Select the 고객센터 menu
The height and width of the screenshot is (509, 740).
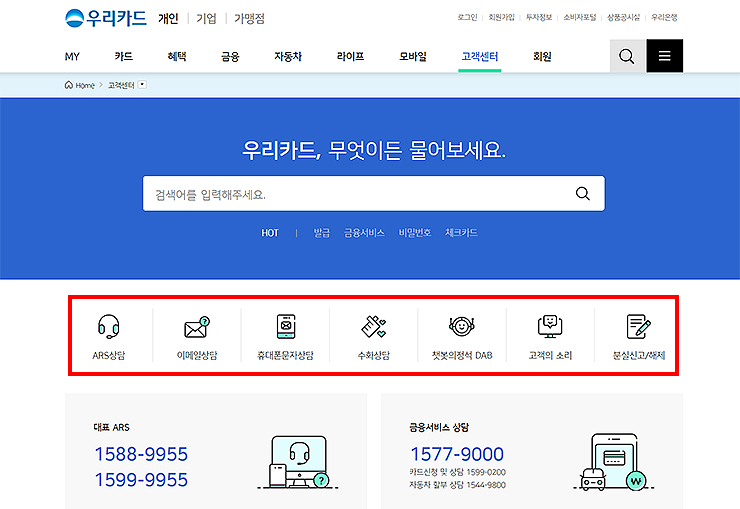tap(480, 57)
